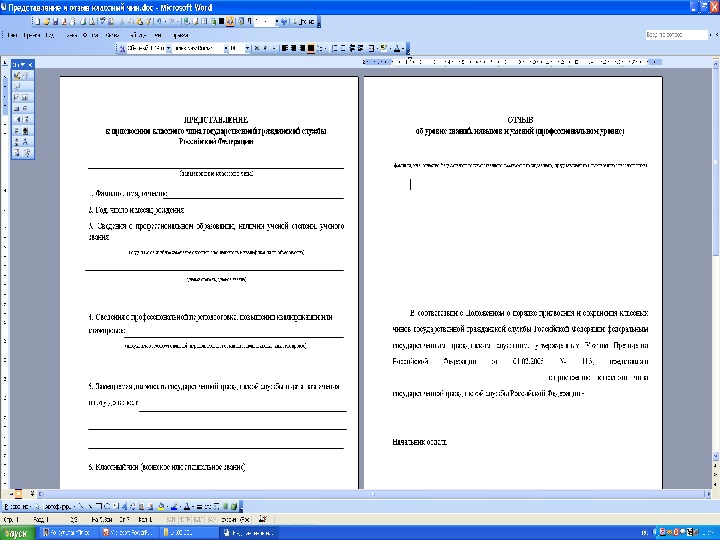The image size is (720, 540).
Task: Choose the Oval tool on Drawing toolbar
Action: (107, 506)
